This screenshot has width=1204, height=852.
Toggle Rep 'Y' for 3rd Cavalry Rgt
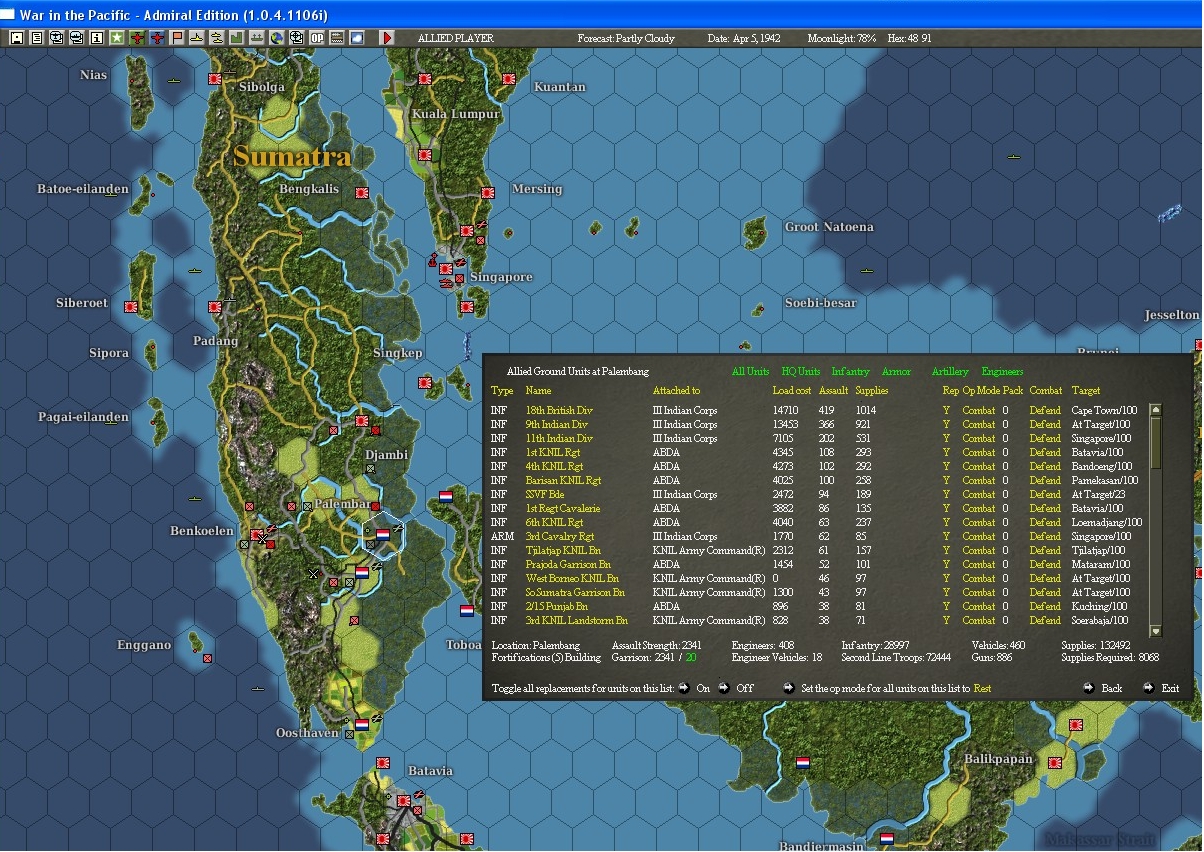(x=946, y=536)
